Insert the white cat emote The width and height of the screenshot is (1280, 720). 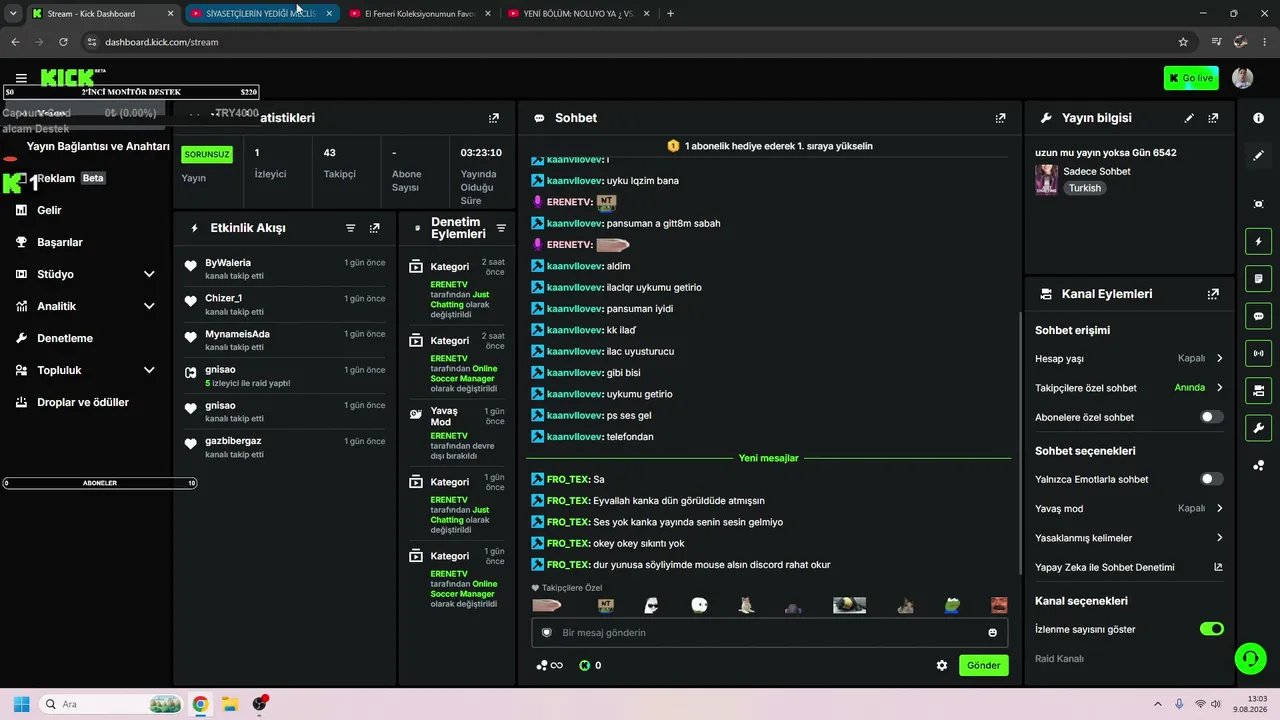click(746, 605)
